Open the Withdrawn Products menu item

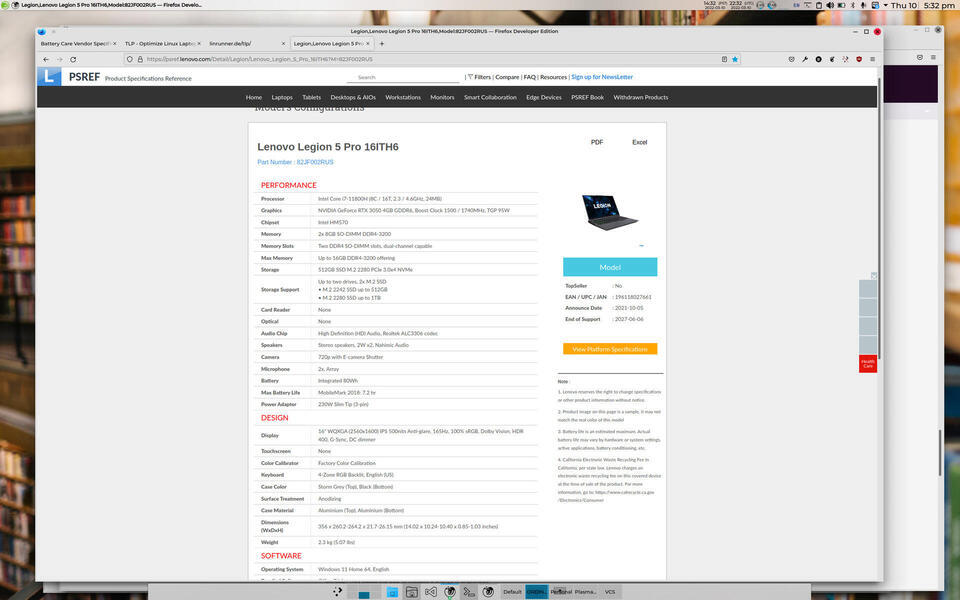tap(640, 97)
